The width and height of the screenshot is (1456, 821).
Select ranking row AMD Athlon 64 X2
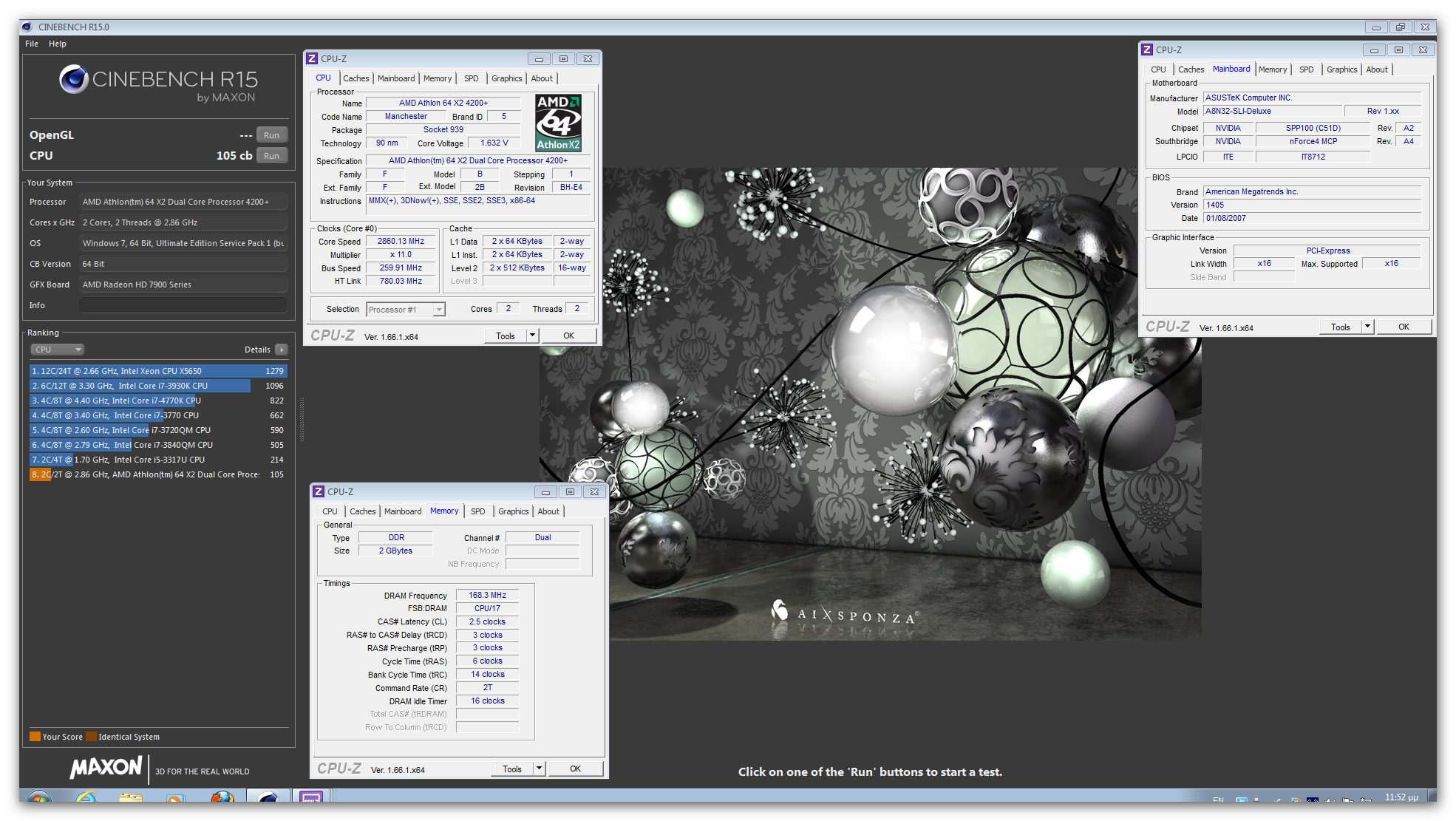[158, 474]
